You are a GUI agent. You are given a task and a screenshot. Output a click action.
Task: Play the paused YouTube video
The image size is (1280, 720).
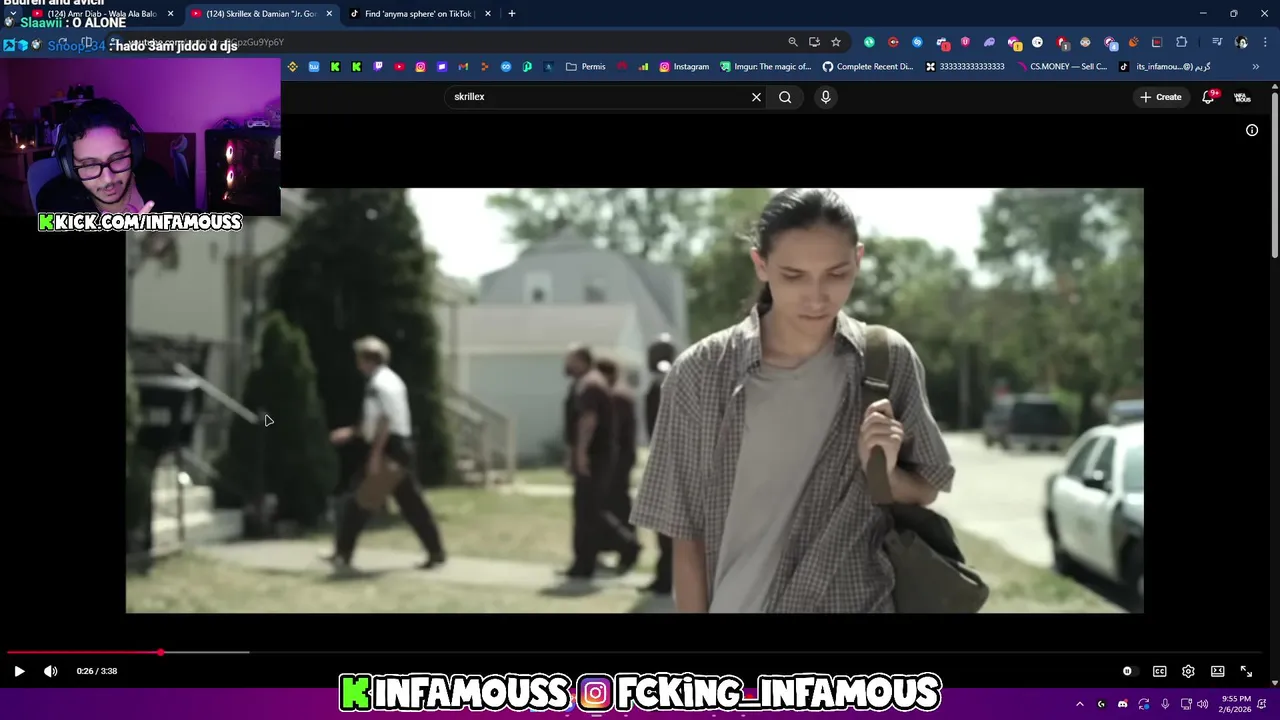(x=19, y=671)
